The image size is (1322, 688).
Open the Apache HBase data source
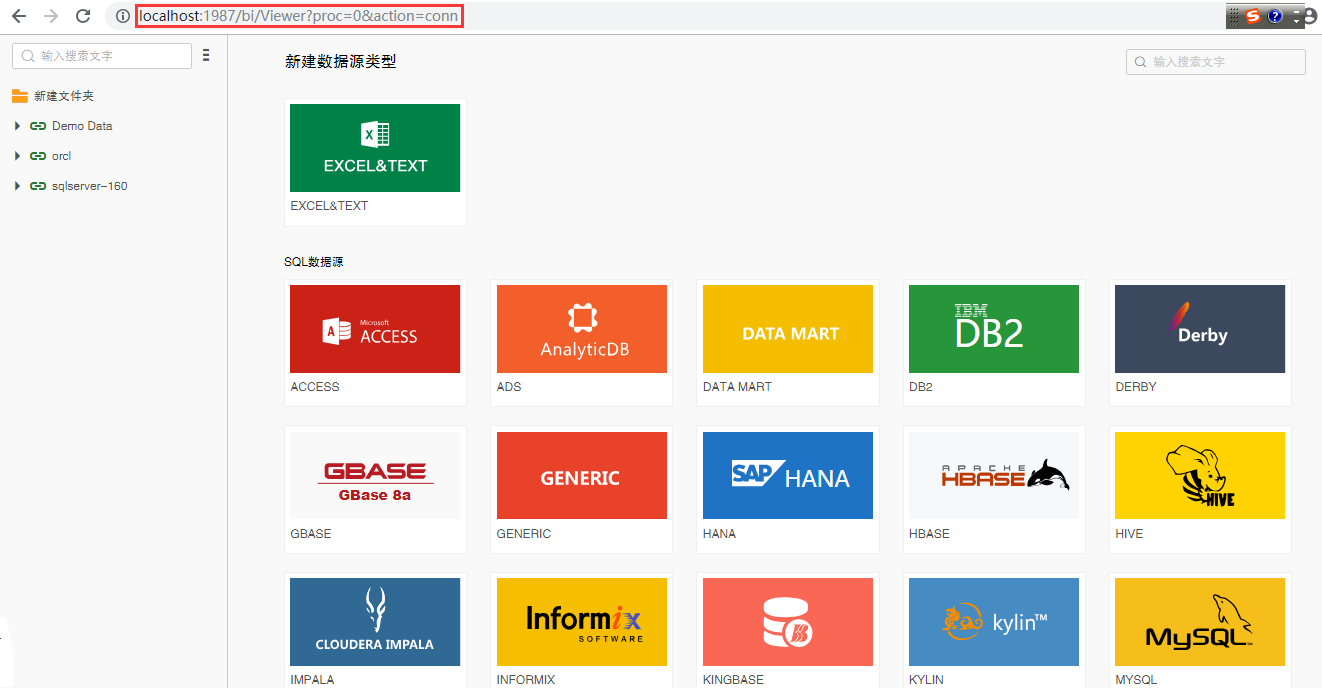tap(994, 476)
